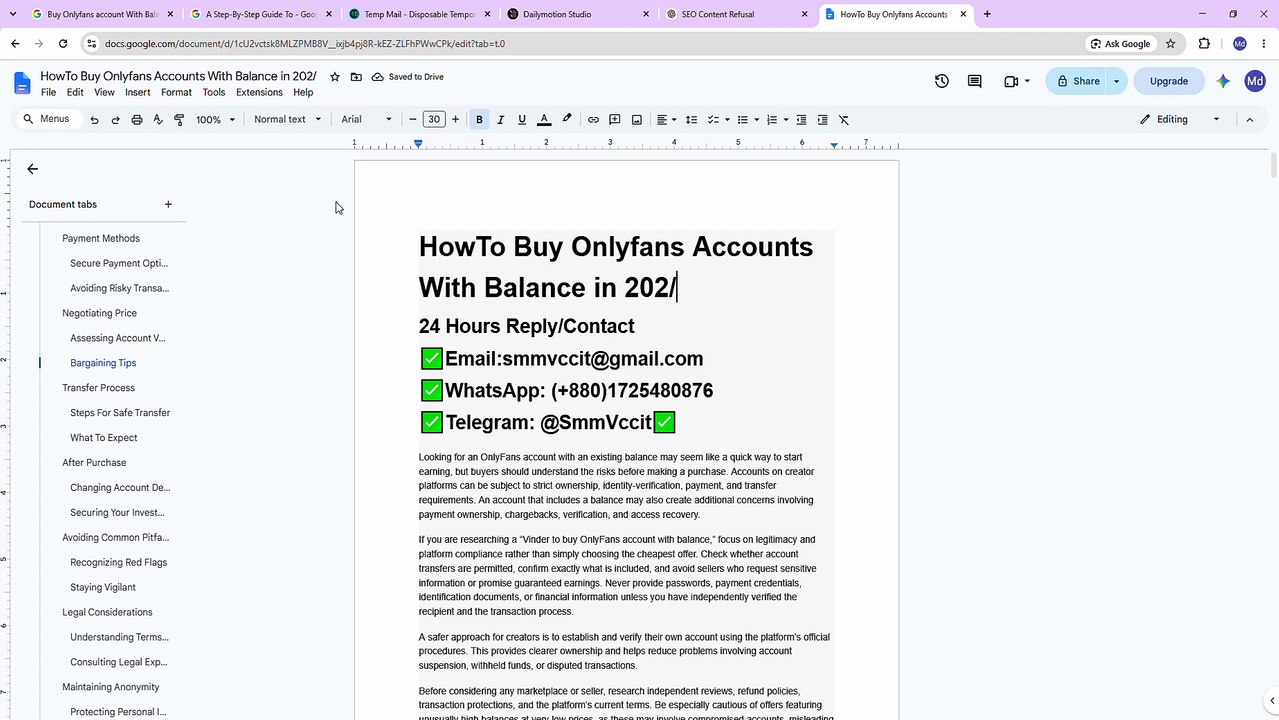Activate the paint format tool
This screenshot has width=1279, height=720.
click(179, 119)
